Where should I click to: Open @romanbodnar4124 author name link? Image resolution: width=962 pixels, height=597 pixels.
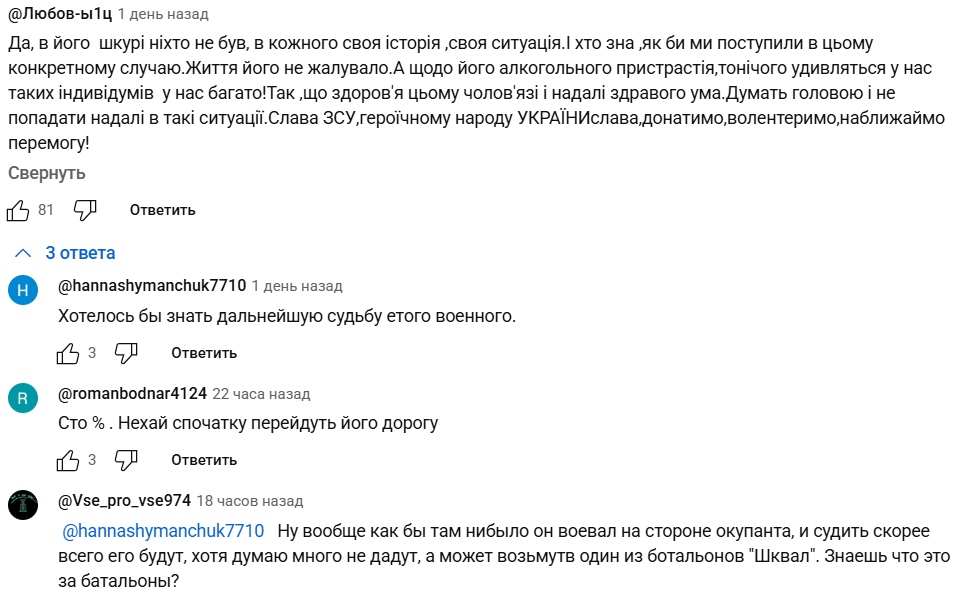(133, 394)
